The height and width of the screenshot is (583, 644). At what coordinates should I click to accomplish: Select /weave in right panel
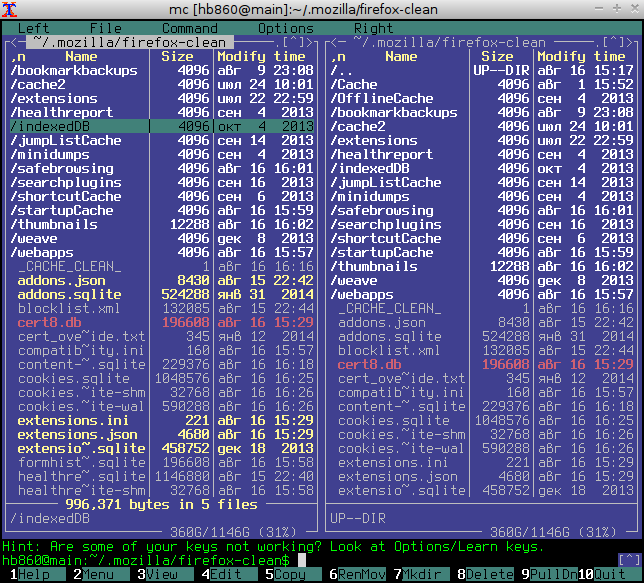click(482, 280)
